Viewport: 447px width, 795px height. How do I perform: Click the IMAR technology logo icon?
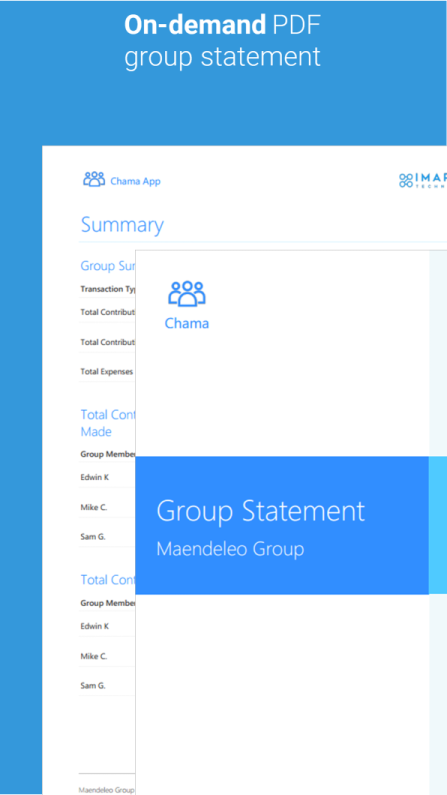pyautogui.click(x=405, y=180)
